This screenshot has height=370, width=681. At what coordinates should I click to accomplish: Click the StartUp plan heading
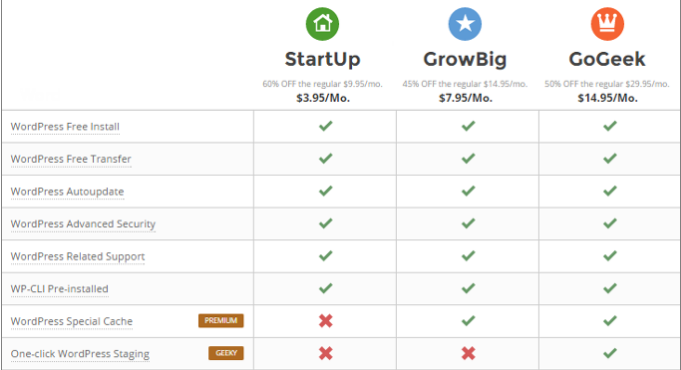click(323, 59)
